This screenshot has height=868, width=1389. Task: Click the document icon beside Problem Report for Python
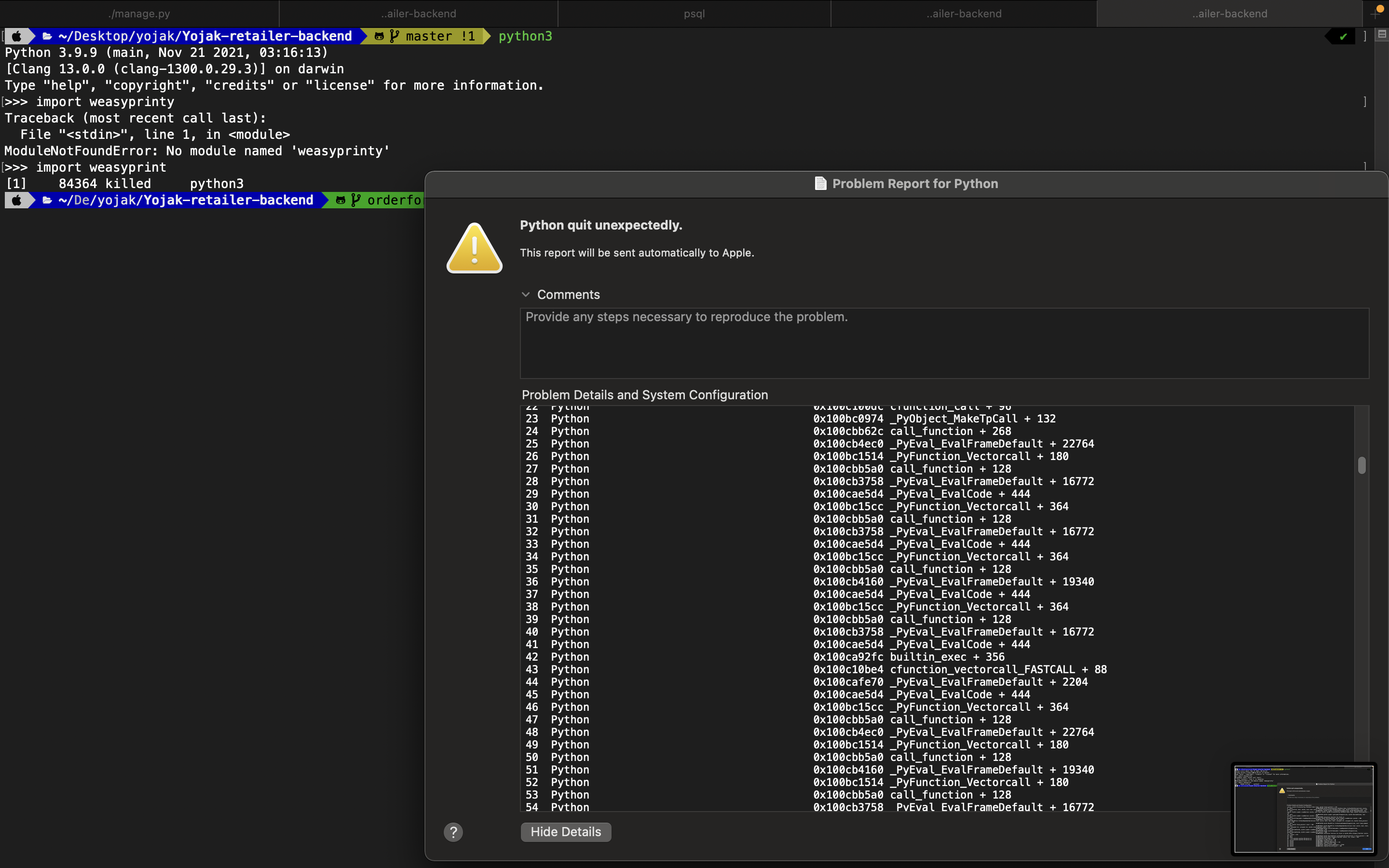821,184
